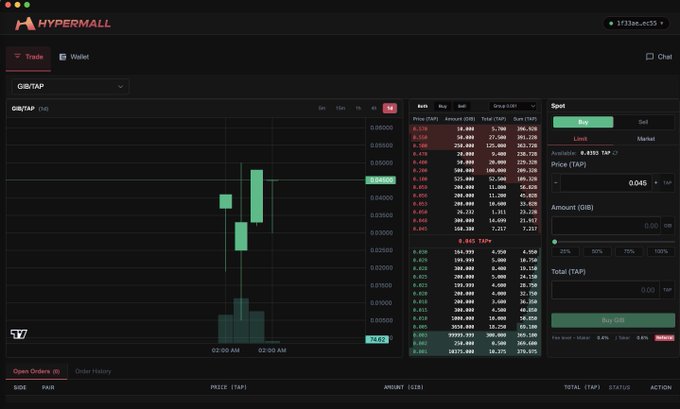
Task: Select the 1h chart interval
Action: click(x=358, y=108)
